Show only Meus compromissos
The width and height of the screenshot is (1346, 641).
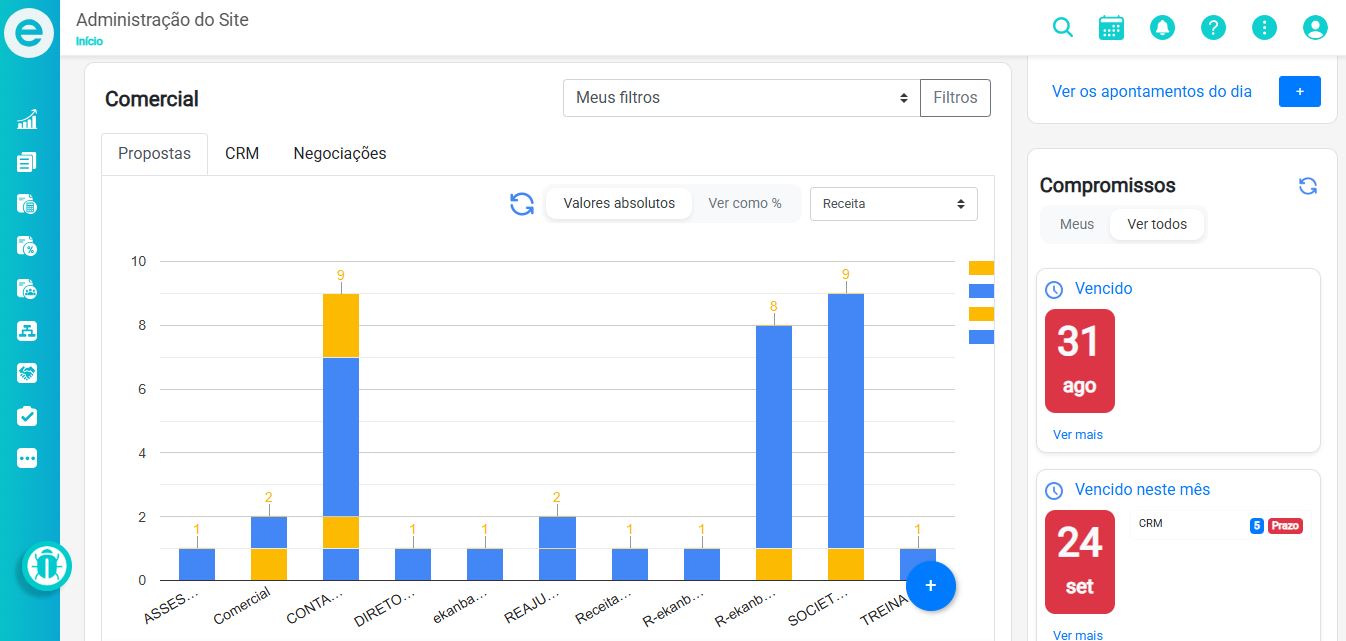tap(1077, 224)
